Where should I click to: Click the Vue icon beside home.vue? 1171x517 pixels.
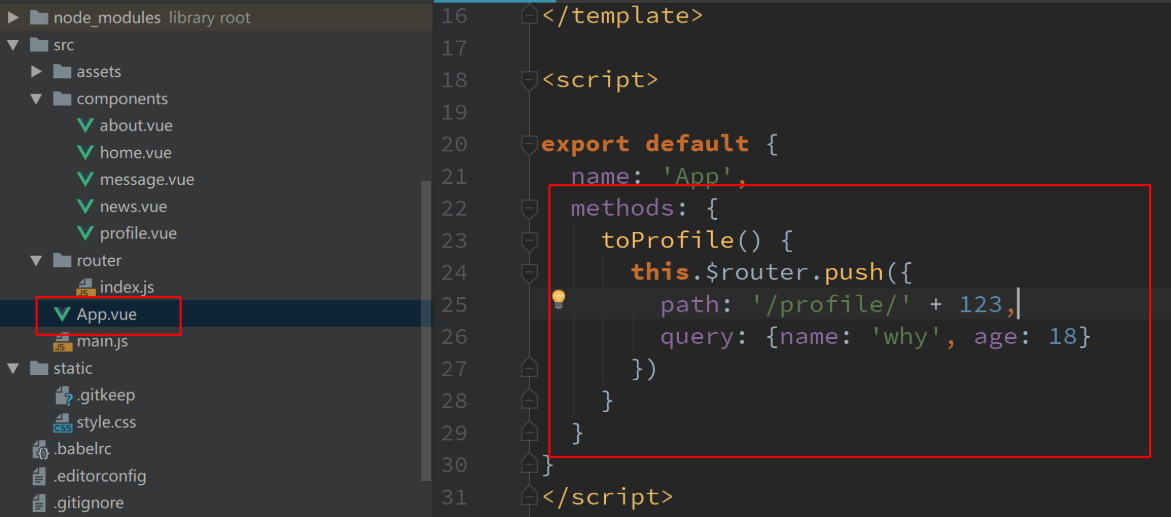(x=86, y=152)
